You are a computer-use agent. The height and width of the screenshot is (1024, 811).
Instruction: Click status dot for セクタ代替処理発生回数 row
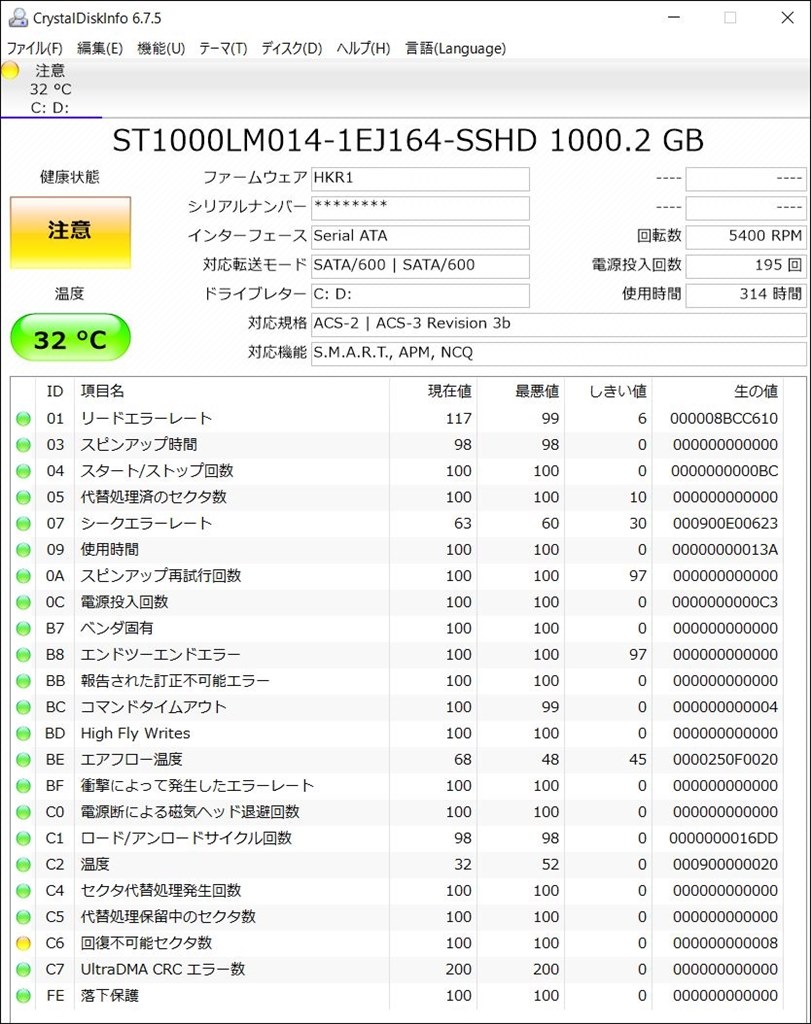tap(24, 891)
